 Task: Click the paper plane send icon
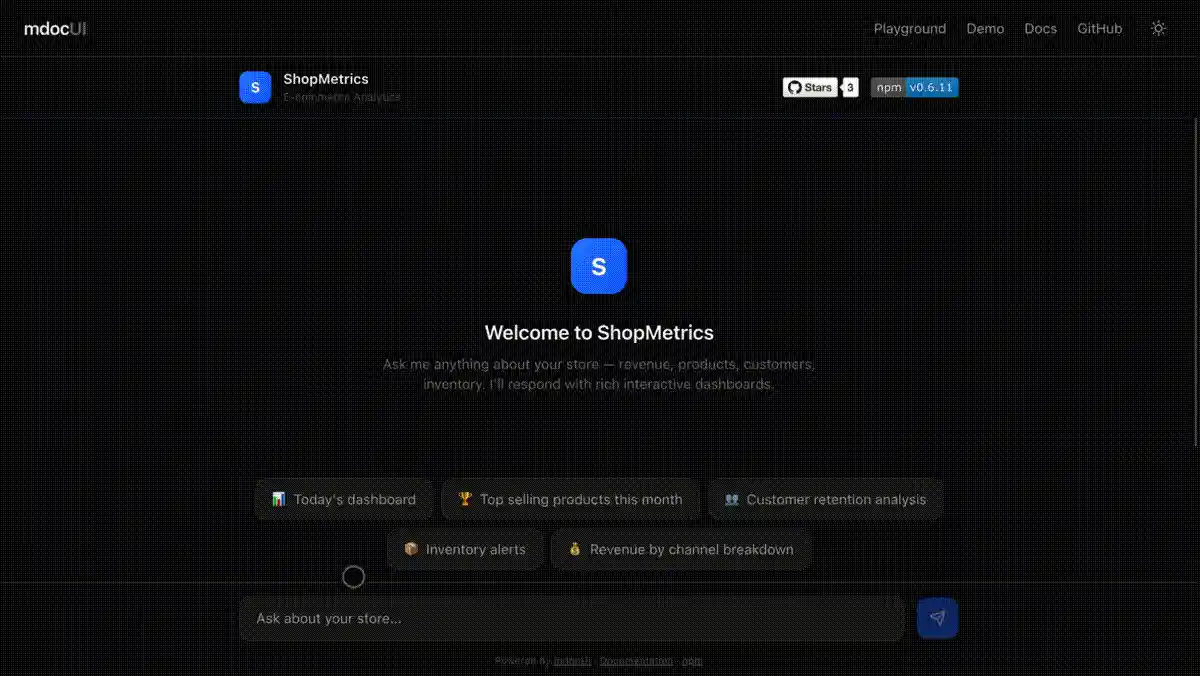click(936, 618)
